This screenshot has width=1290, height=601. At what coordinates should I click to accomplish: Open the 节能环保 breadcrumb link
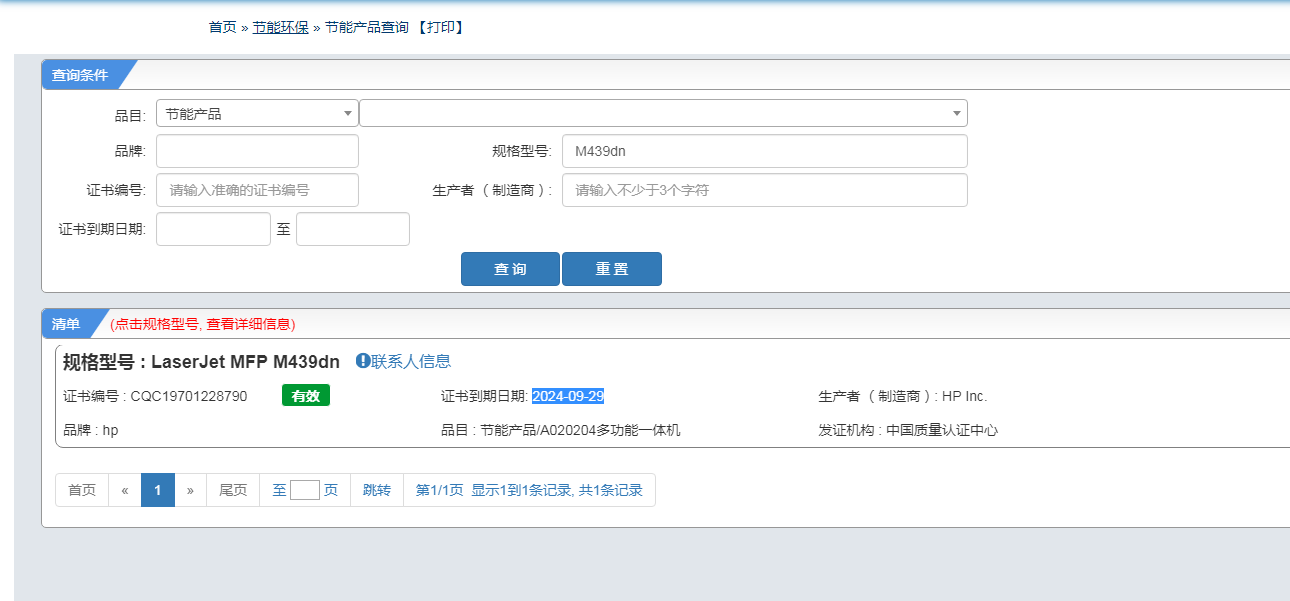tap(280, 27)
